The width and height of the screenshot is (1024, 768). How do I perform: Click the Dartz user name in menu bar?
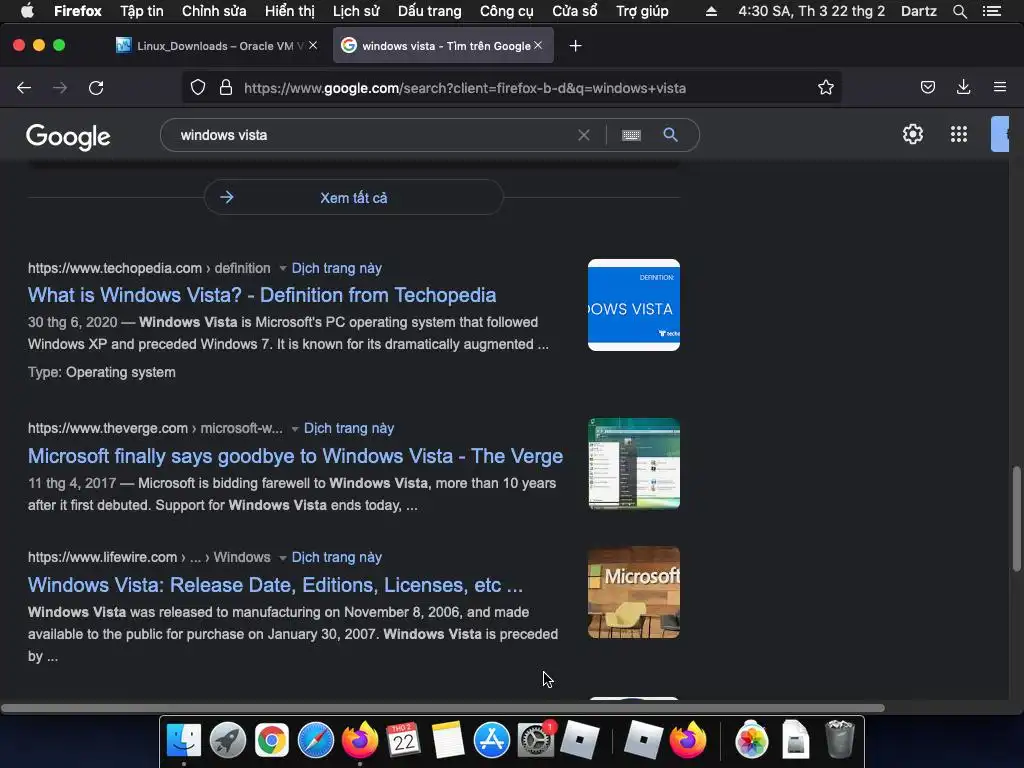[x=918, y=11]
